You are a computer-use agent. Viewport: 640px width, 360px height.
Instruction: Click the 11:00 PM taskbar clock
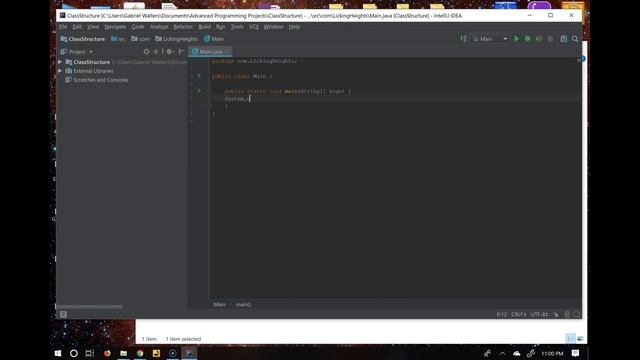[x=552, y=353]
